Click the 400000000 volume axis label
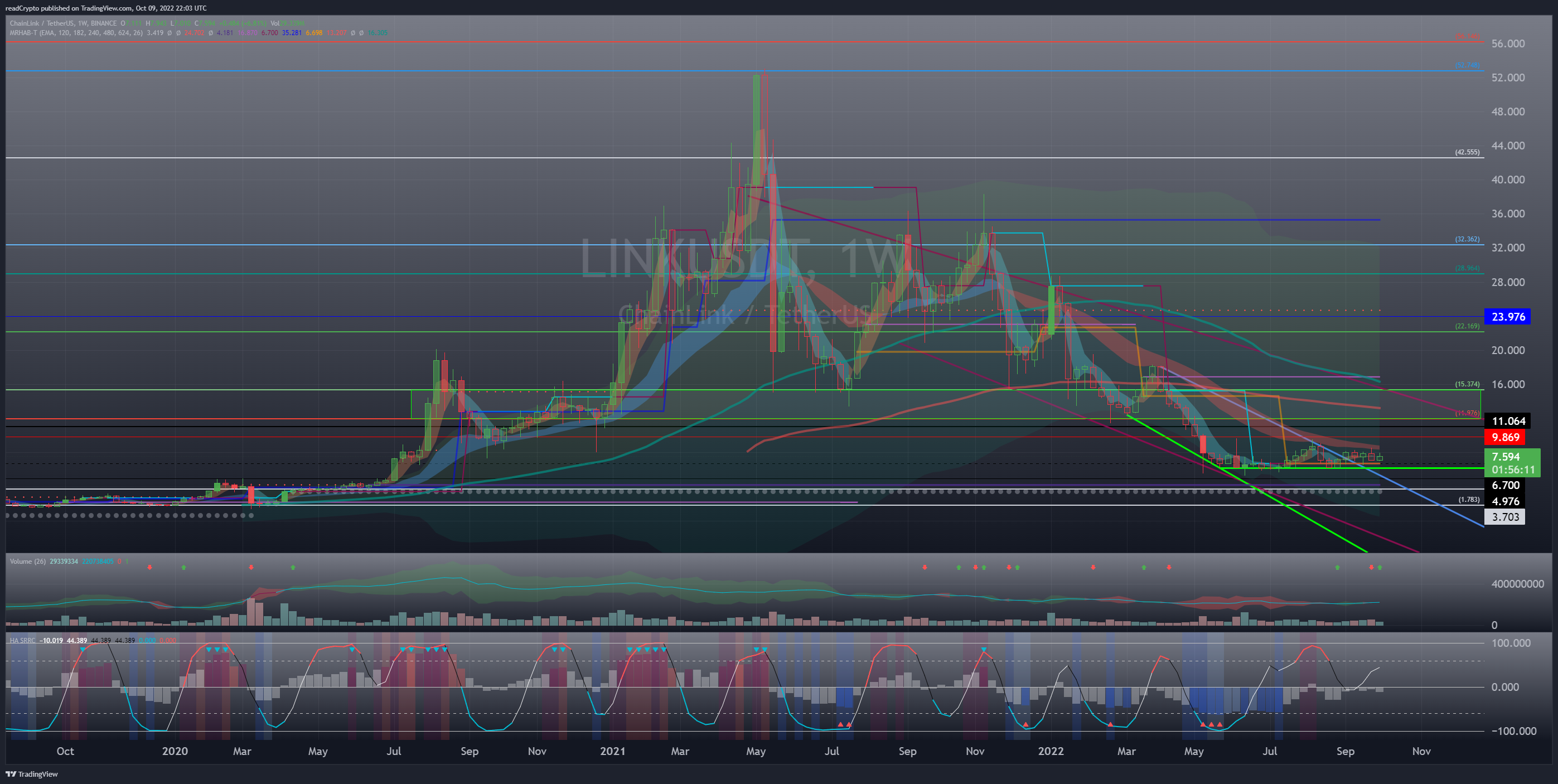The image size is (1558, 784). point(1517,584)
